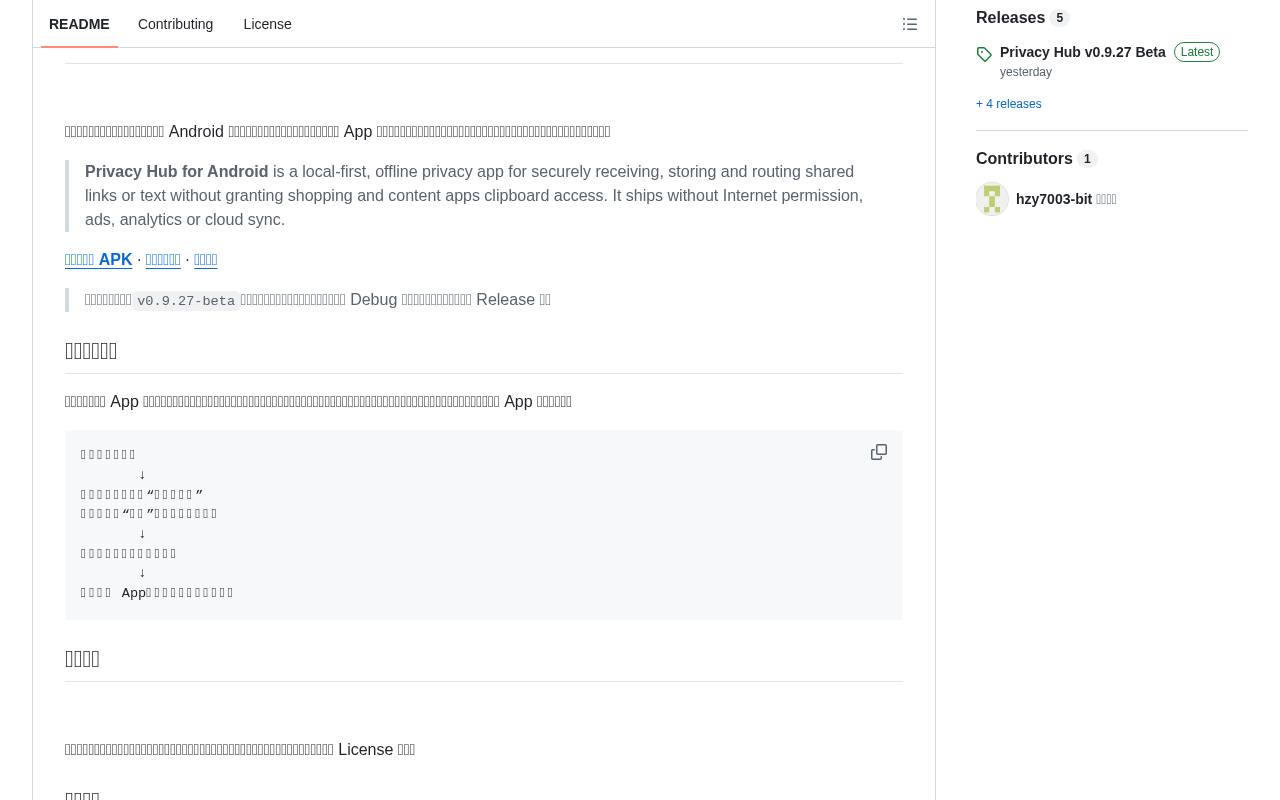Image resolution: width=1280 pixels, height=800 pixels.
Task: Open the APK download link
Action: pos(99,260)
